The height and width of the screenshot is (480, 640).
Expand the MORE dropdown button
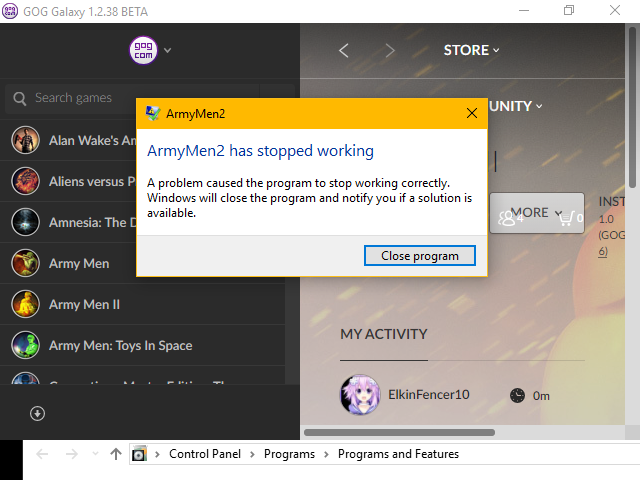point(536,213)
